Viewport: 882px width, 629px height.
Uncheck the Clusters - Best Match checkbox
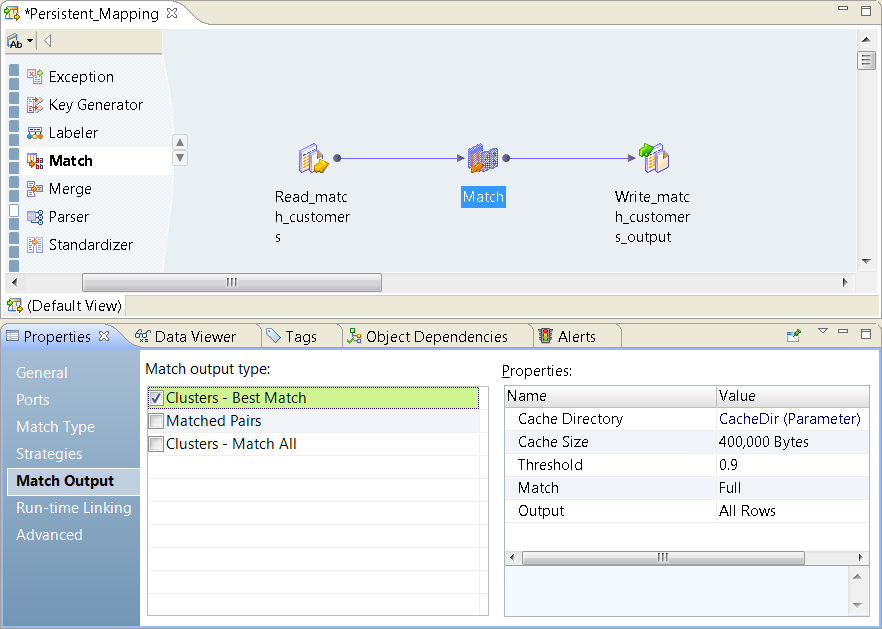pyautogui.click(x=156, y=398)
